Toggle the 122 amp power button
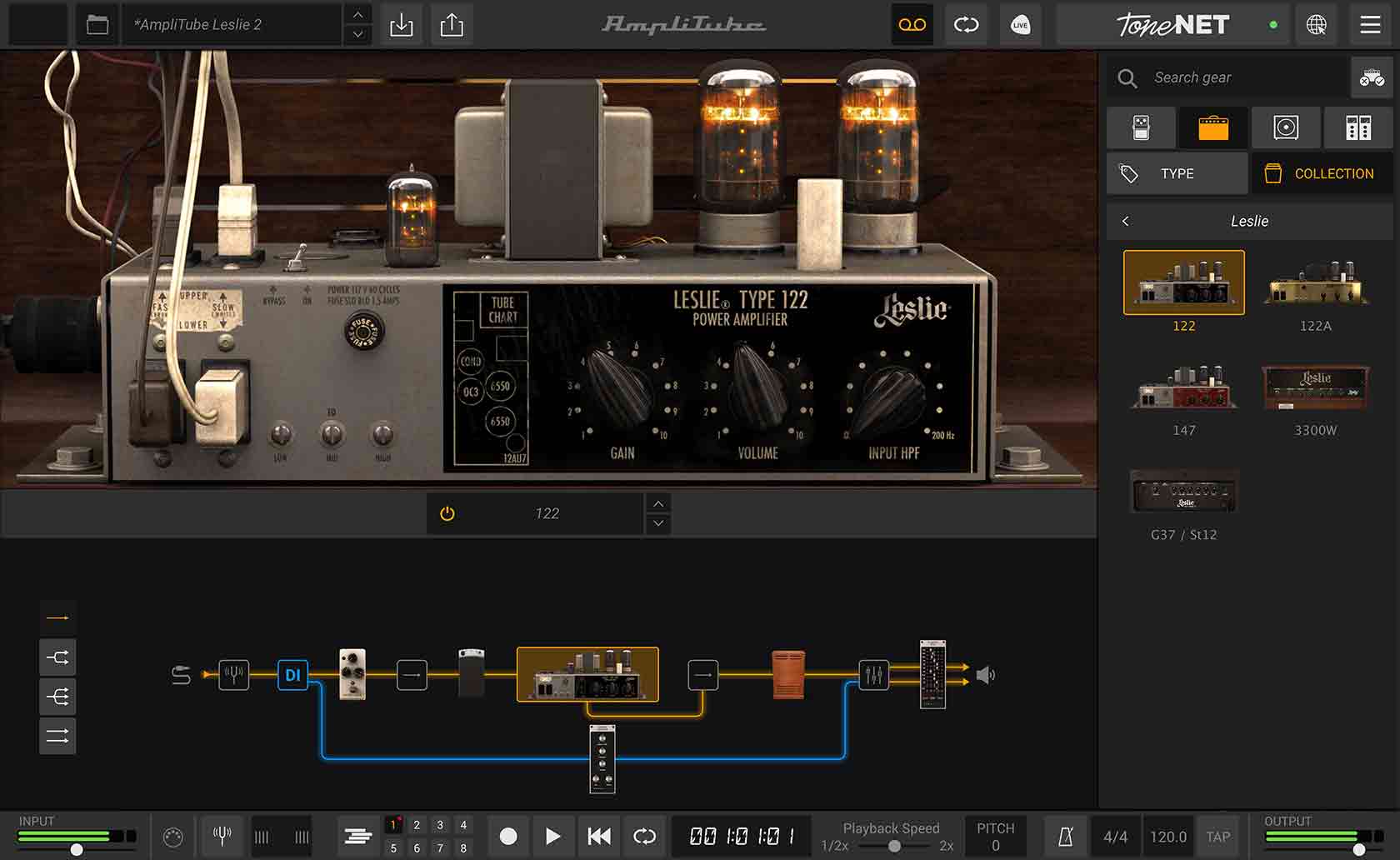This screenshot has width=1400, height=860. tap(447, 513)
